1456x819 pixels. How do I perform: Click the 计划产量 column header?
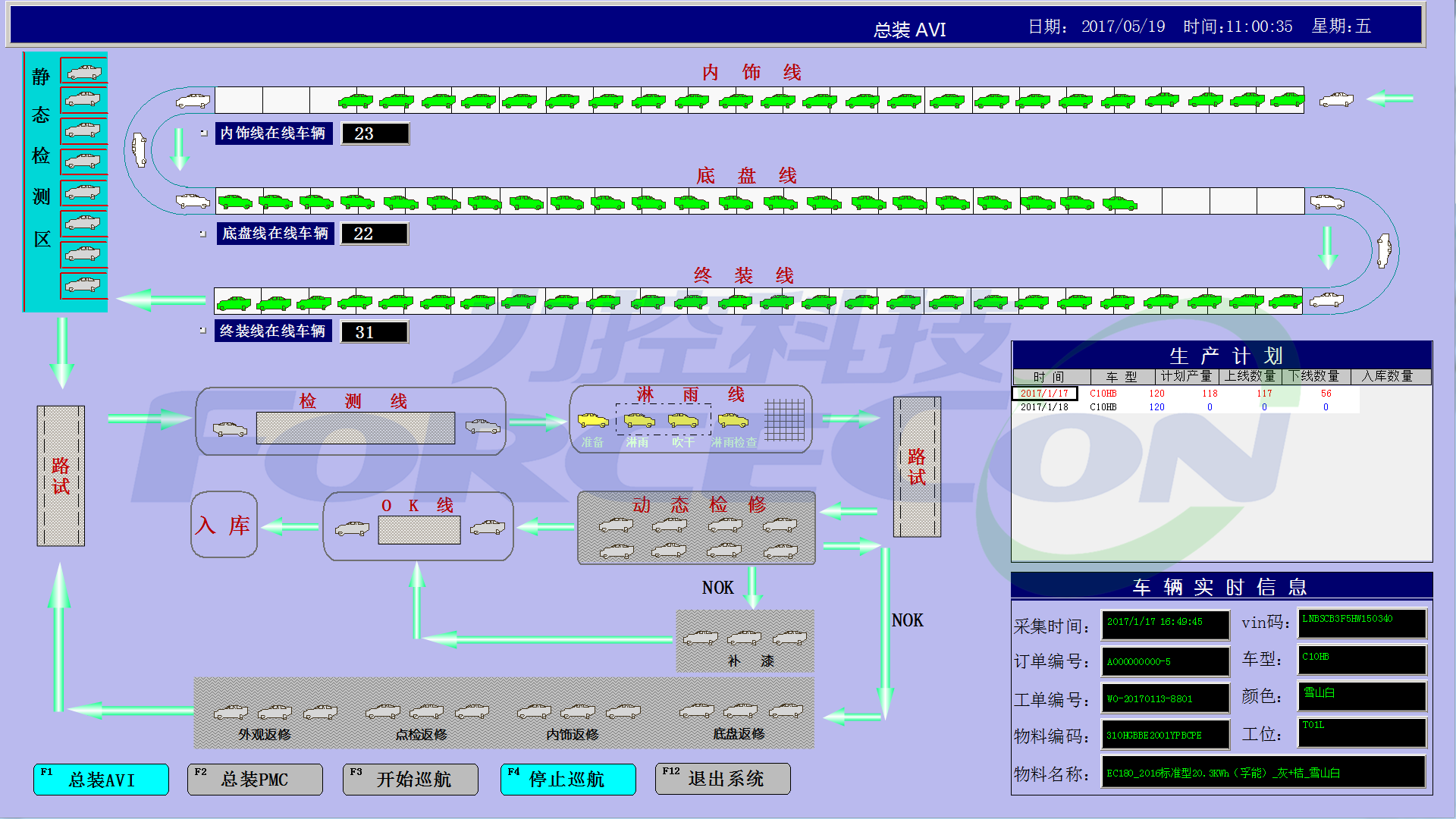(x=1185, y=377)
